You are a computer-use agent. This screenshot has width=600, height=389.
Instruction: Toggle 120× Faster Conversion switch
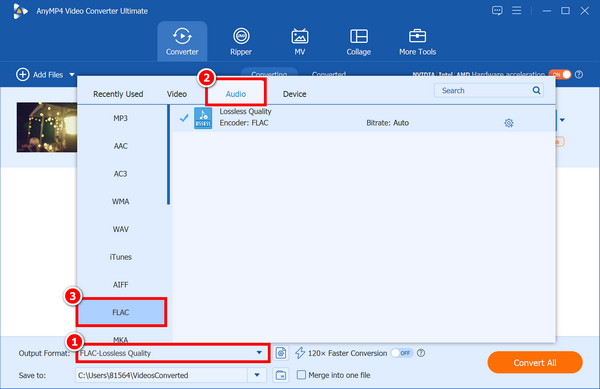click(x=402, y=353)
